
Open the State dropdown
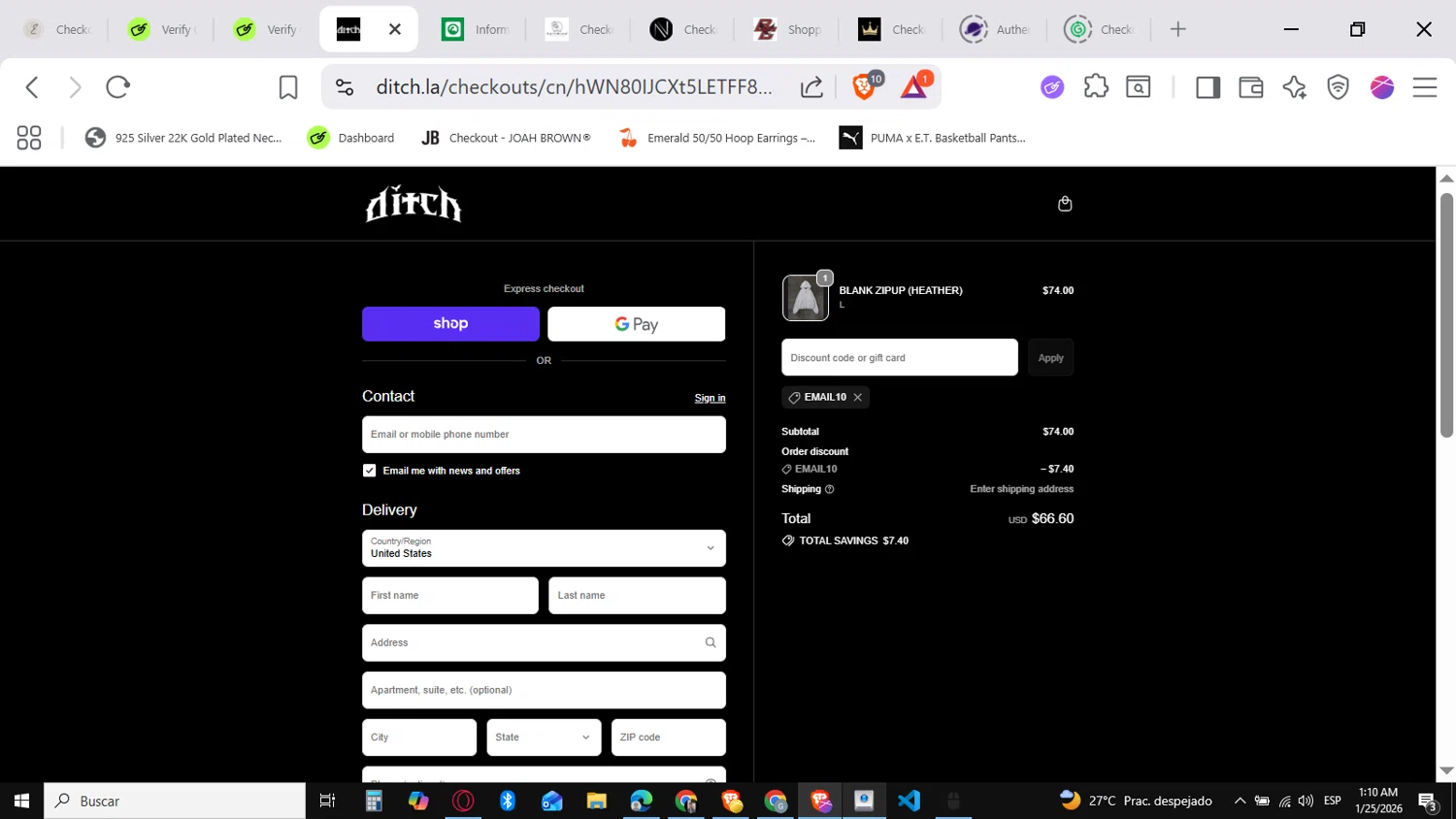[544, 737]
